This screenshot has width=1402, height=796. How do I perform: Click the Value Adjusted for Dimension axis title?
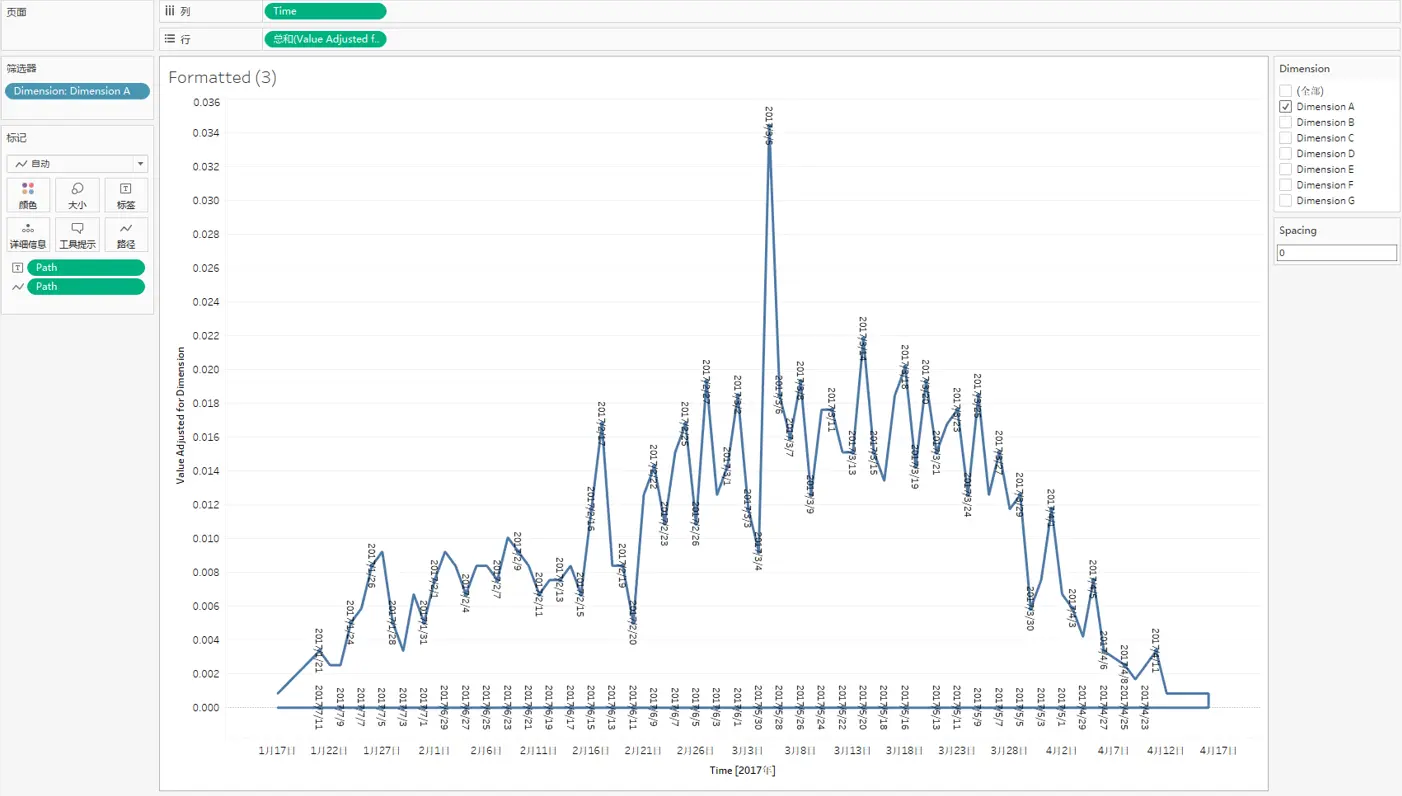pos(181,415)
